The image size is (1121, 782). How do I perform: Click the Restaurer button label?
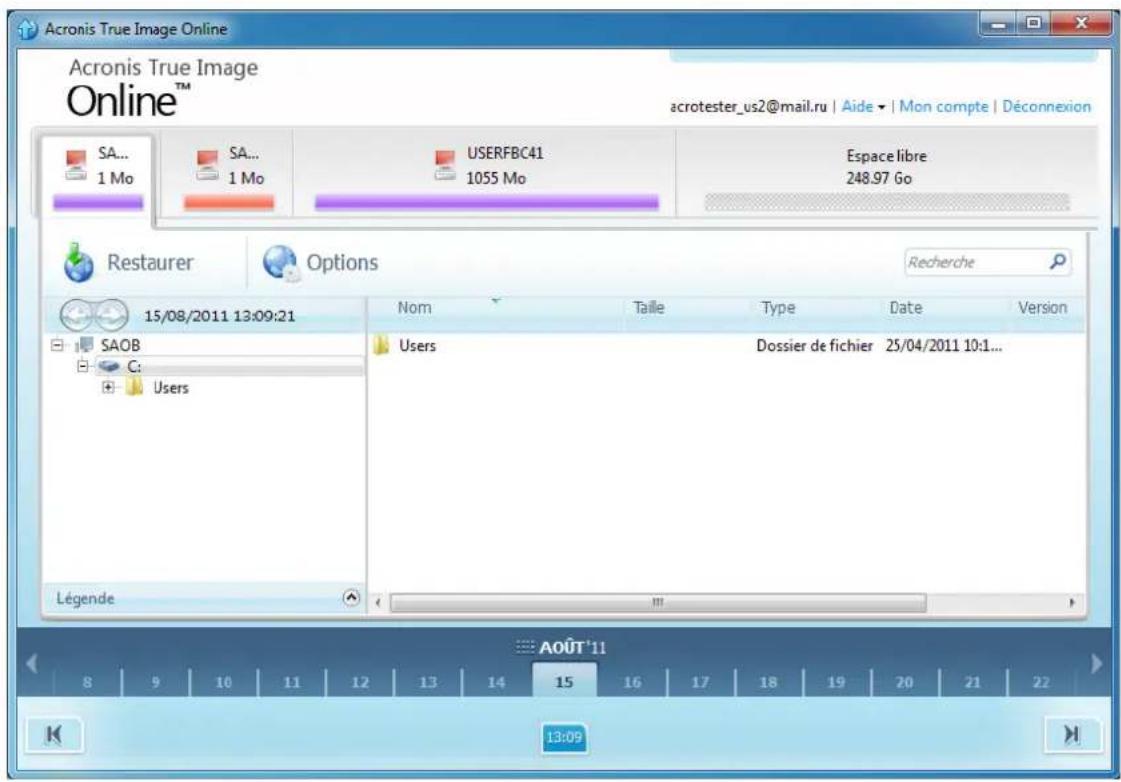click(150, 262)
